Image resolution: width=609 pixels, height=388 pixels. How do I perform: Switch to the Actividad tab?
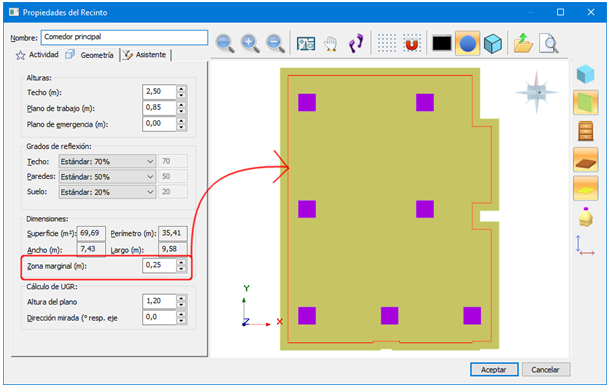tap(37, 55)
